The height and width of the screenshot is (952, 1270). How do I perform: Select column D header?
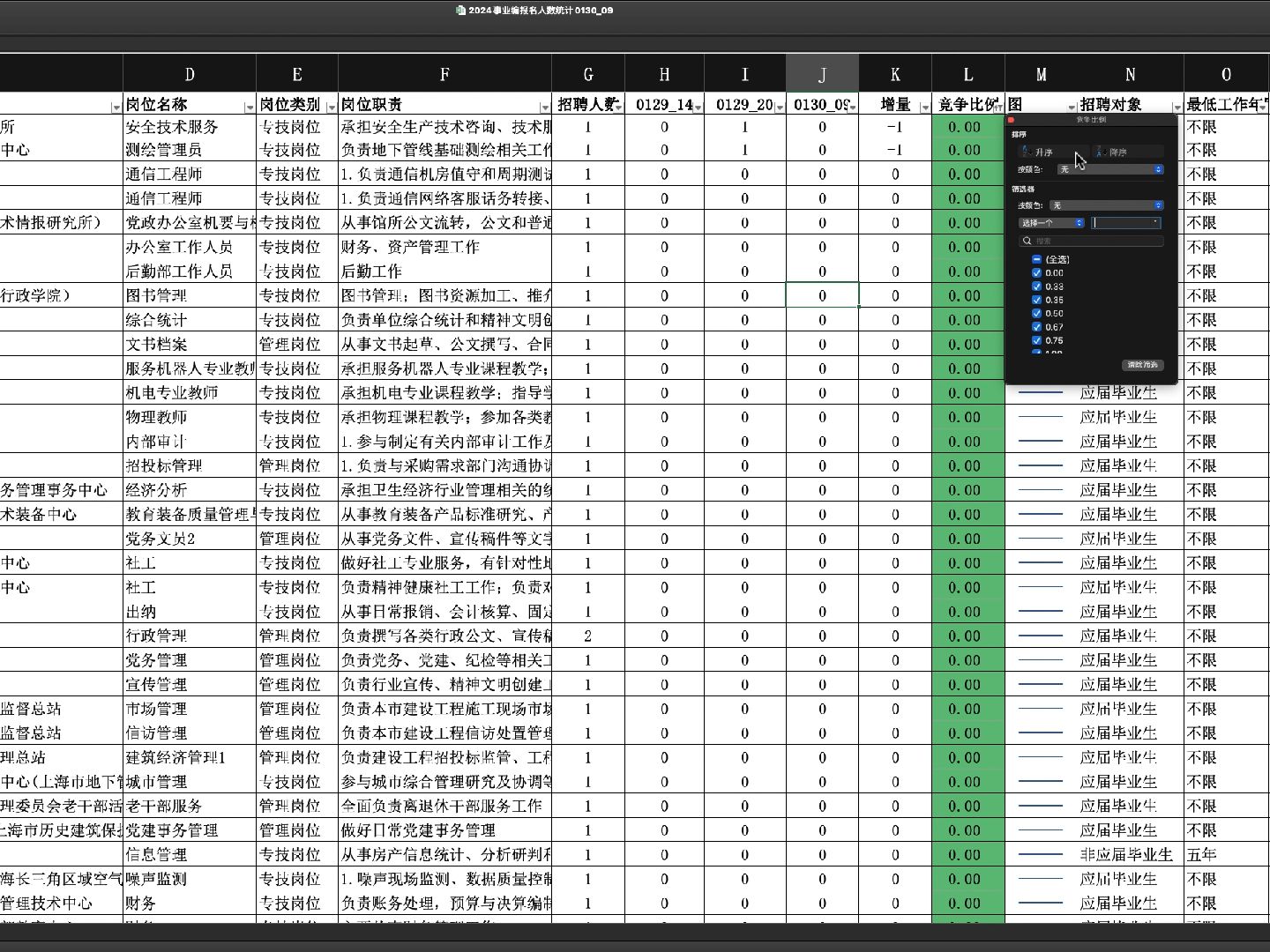pyautogui.click(x=190, y=74)
